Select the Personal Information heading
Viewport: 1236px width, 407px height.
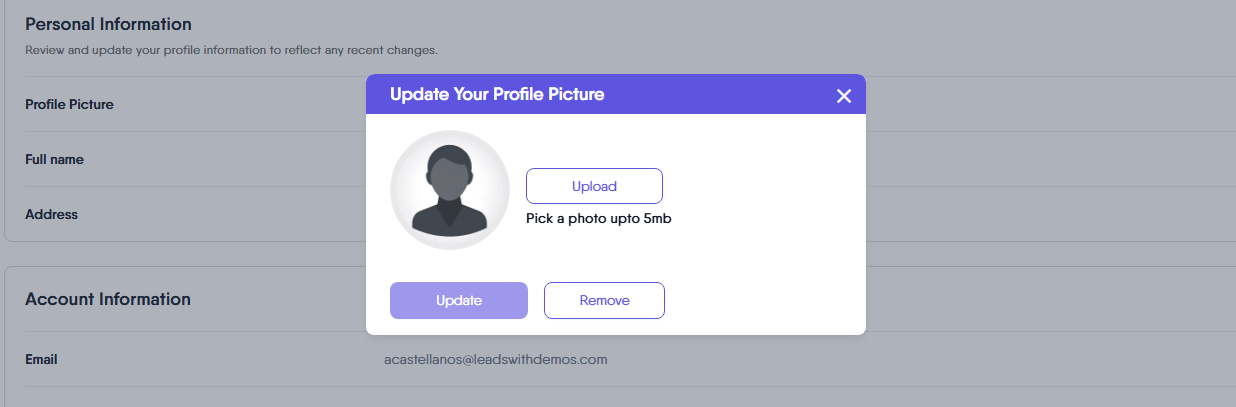coord(108,24)
